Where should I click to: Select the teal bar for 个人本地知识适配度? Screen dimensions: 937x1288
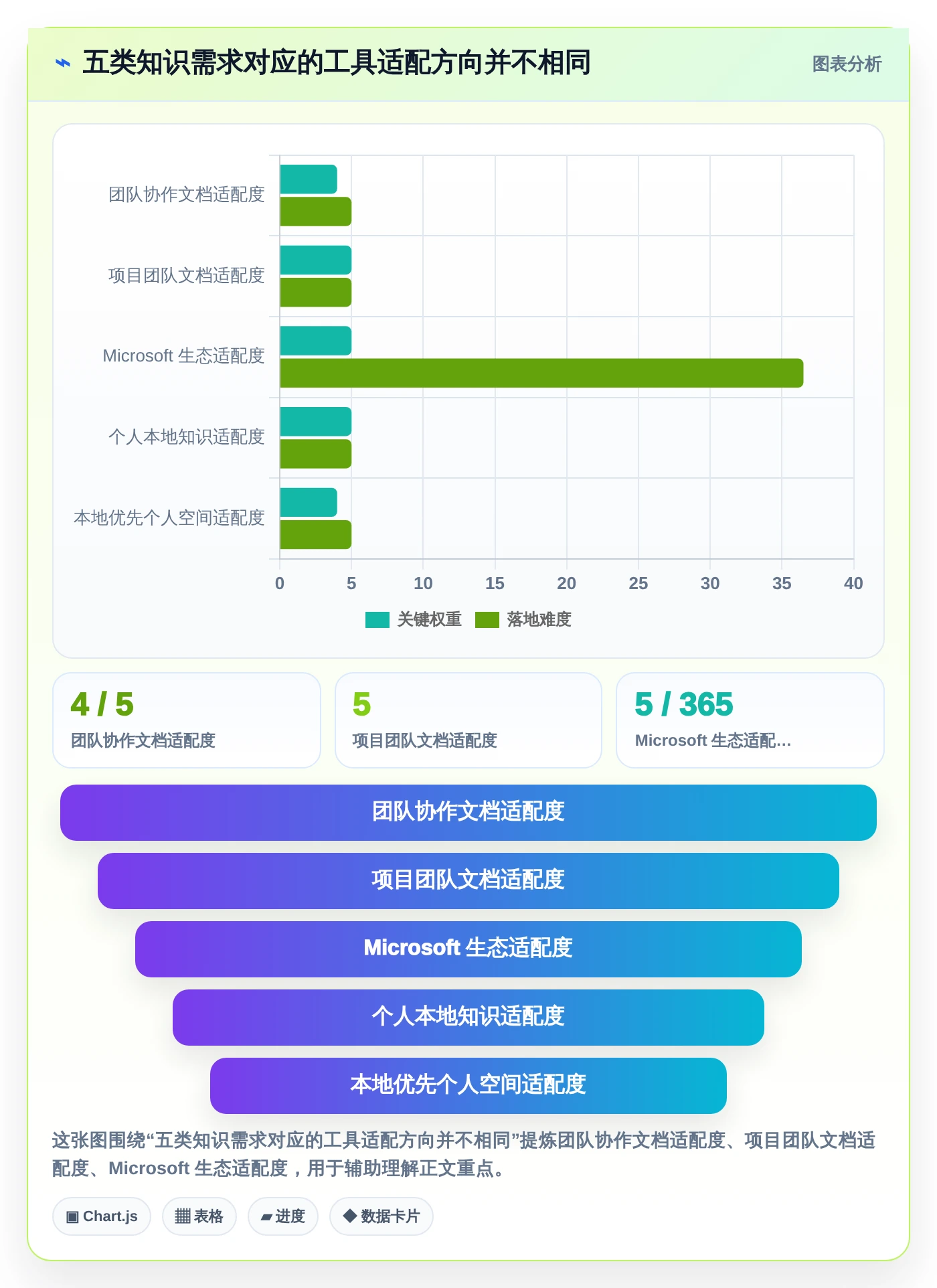315,422
